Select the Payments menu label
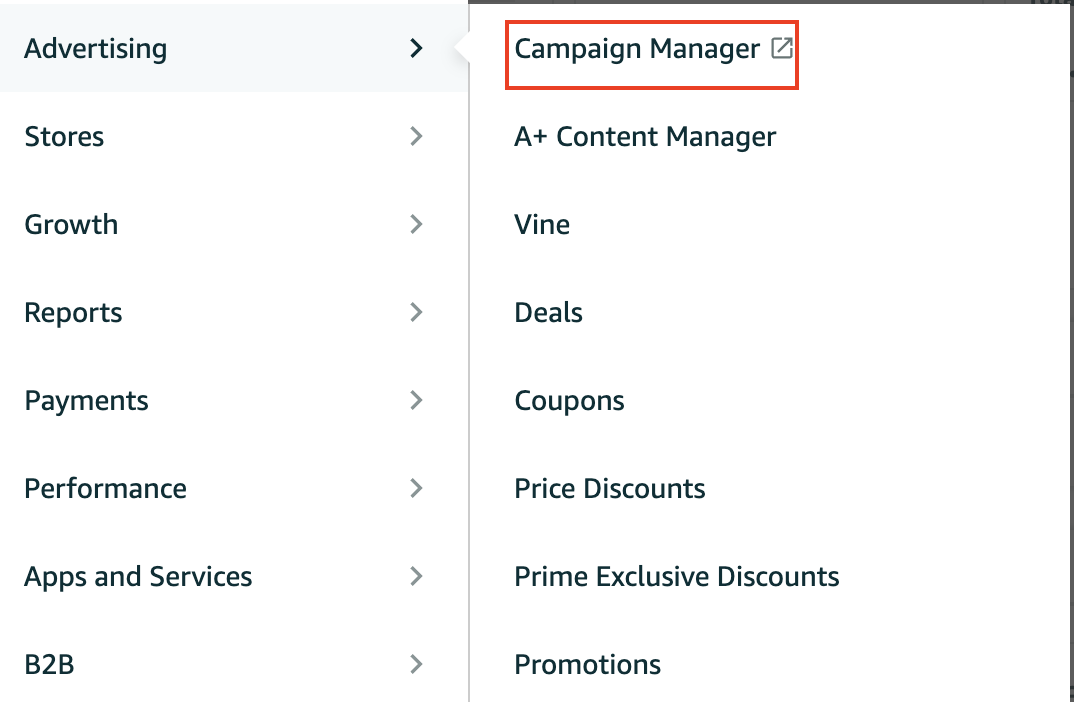Viewport: 1074px width, 702px height. pyautogui.click(x=86, y=400)
